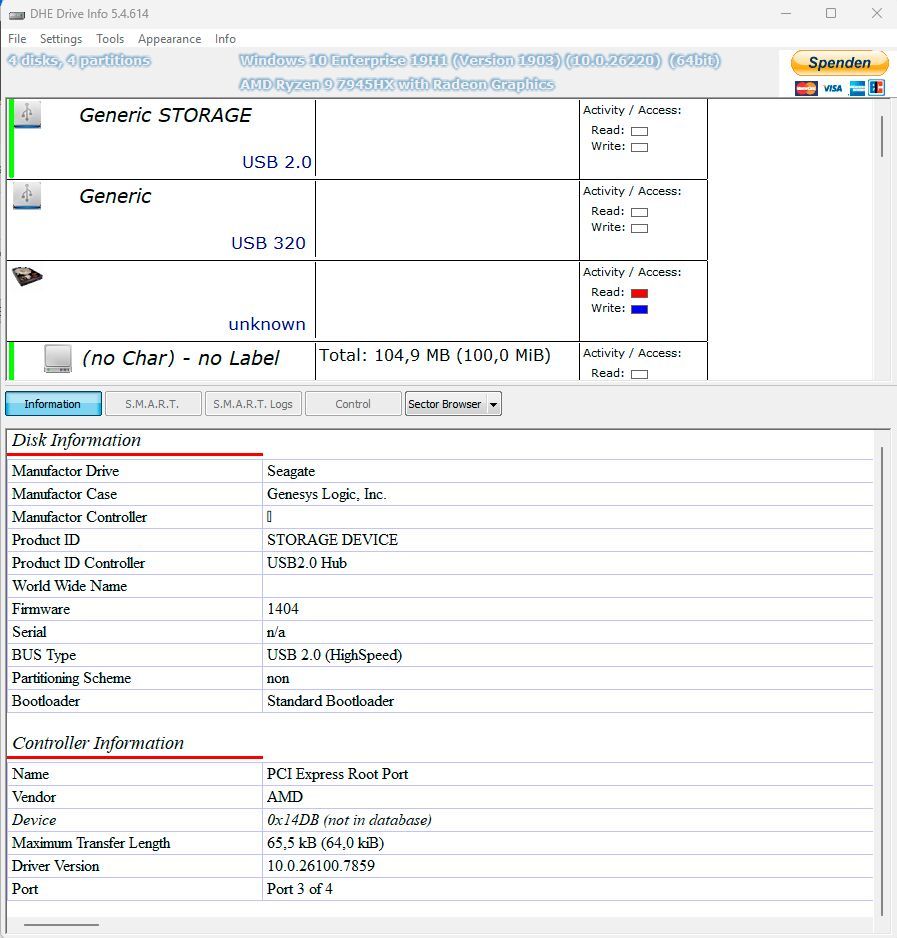Open the Tools menu
897x938 pixels.
110,39
